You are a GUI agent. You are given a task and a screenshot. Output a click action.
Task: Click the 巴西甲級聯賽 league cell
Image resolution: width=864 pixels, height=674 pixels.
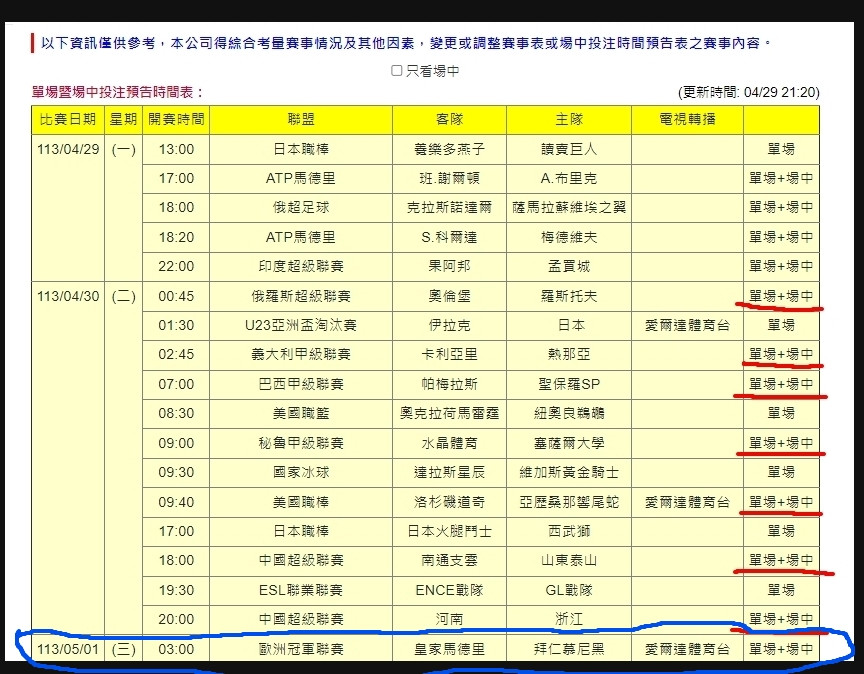click(x=301, y=385)
